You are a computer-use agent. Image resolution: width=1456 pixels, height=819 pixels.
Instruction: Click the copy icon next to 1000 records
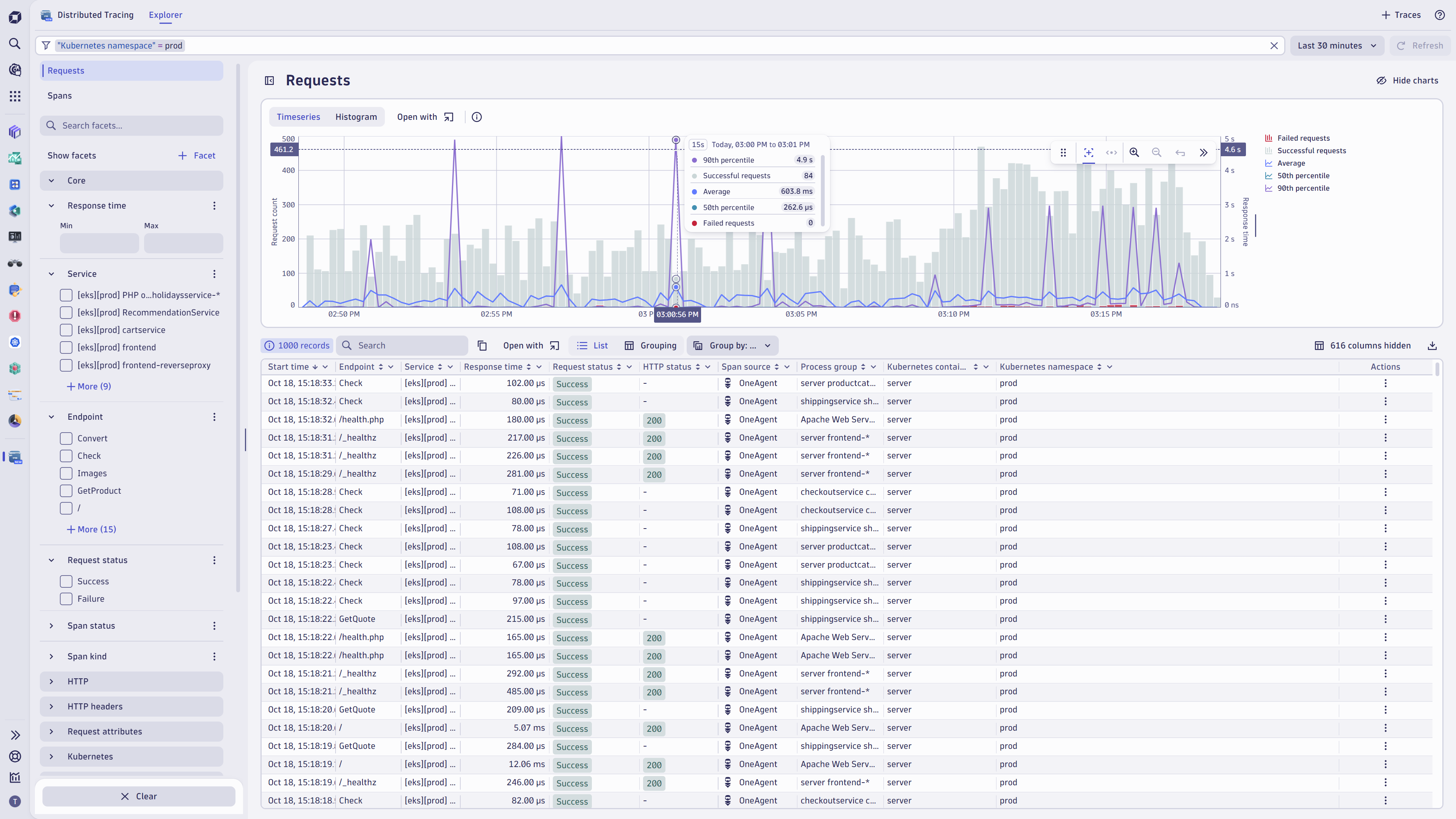pyautogui.click(x=482, y=345)
